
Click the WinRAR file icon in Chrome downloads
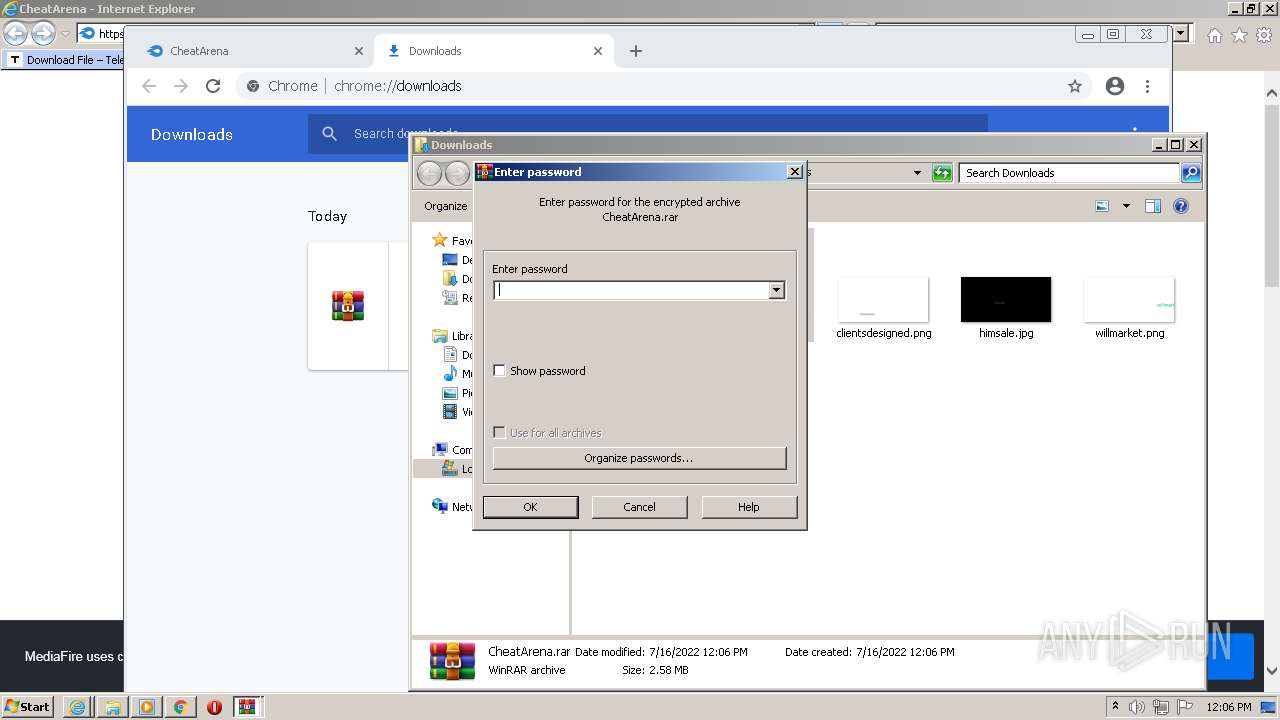tap(348, 306)
